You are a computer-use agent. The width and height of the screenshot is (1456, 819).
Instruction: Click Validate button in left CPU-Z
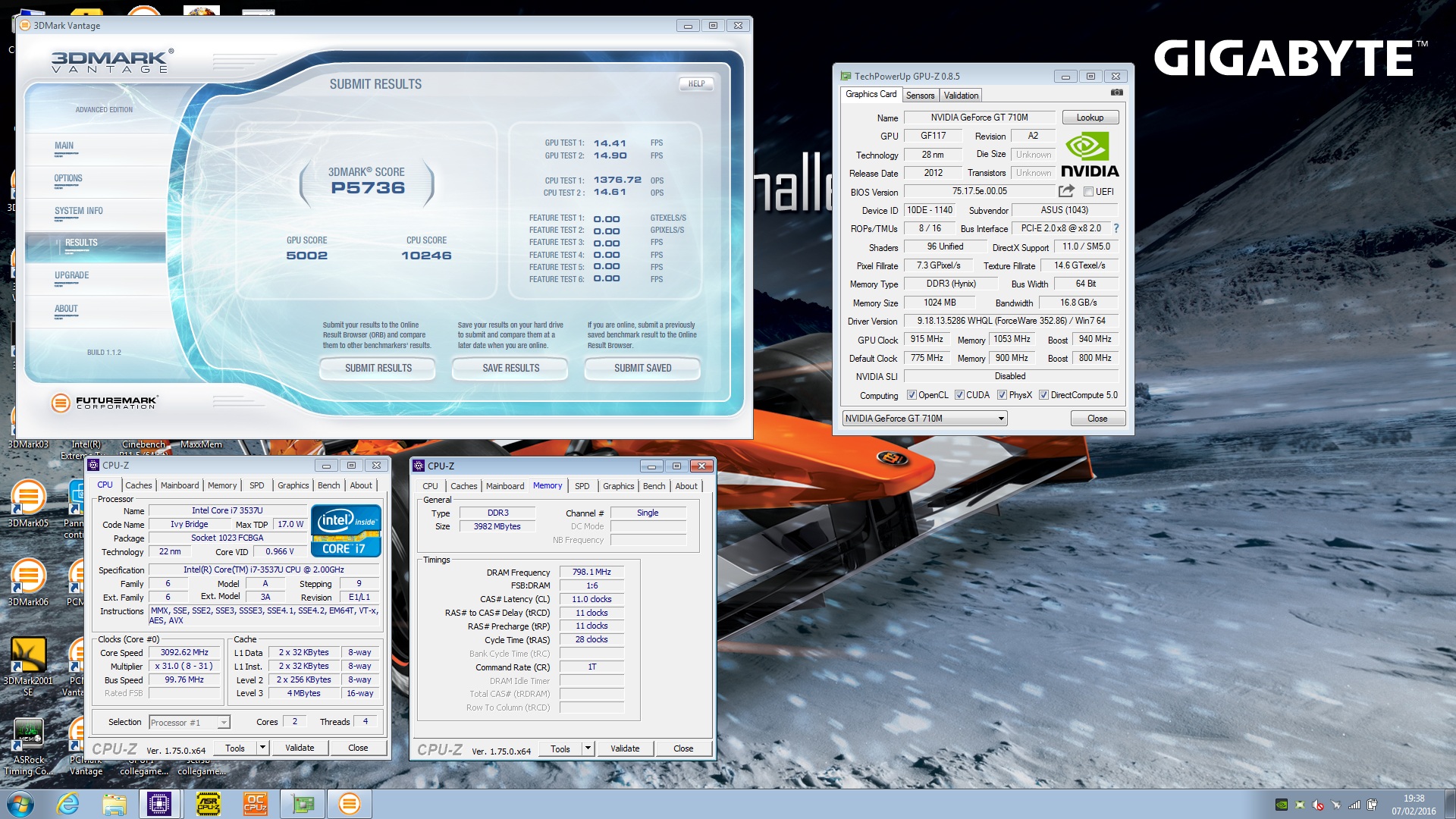click(x=300, y=748)
